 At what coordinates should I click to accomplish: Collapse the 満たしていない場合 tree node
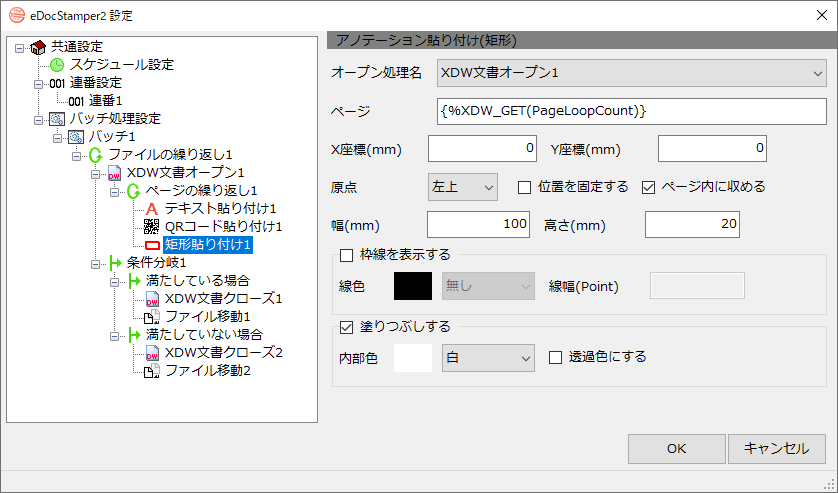coord(114,336)
